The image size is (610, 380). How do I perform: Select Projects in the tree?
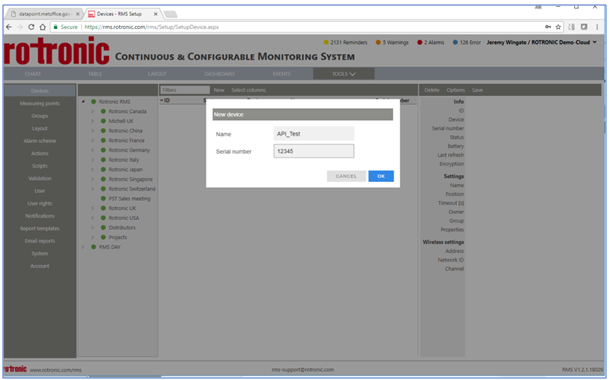[118, 237]
